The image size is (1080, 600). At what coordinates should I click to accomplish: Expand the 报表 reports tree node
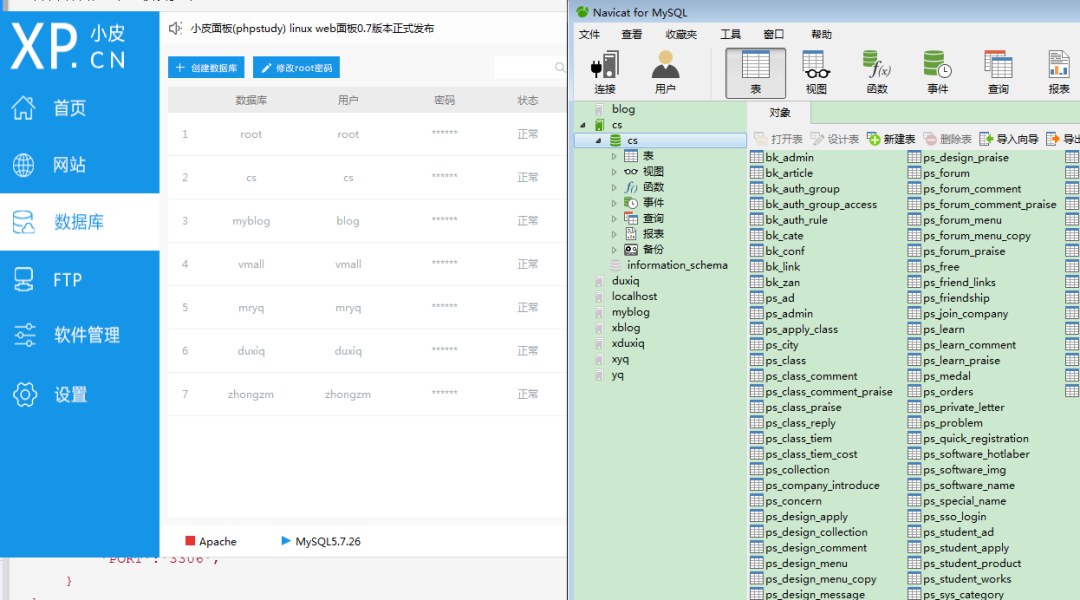614,234
